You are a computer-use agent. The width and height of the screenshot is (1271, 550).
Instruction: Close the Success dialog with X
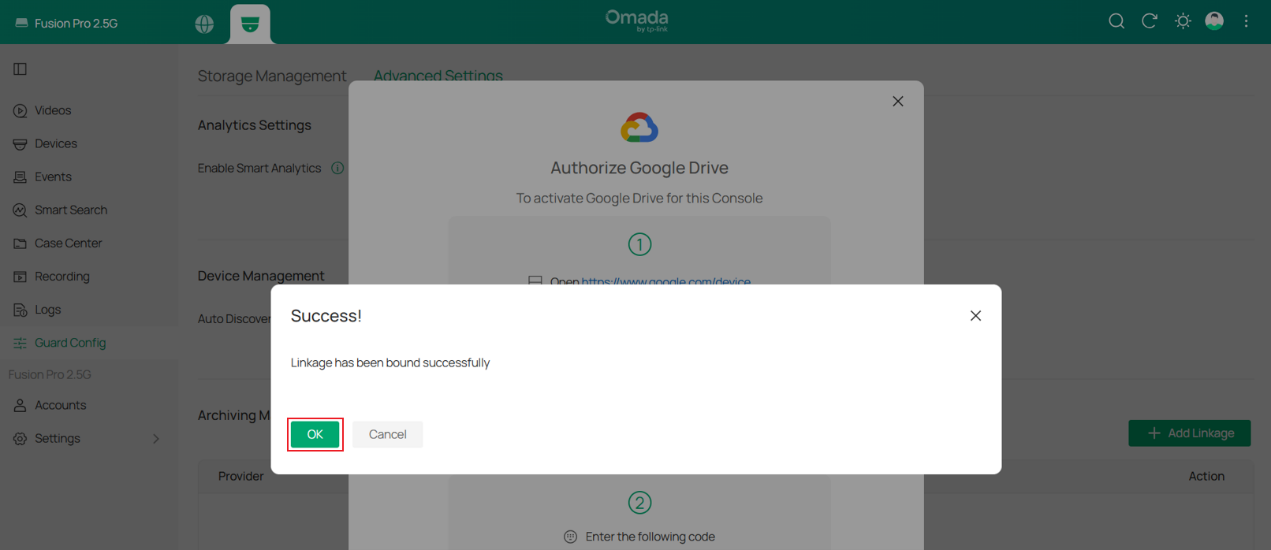(x=976, y=316)
